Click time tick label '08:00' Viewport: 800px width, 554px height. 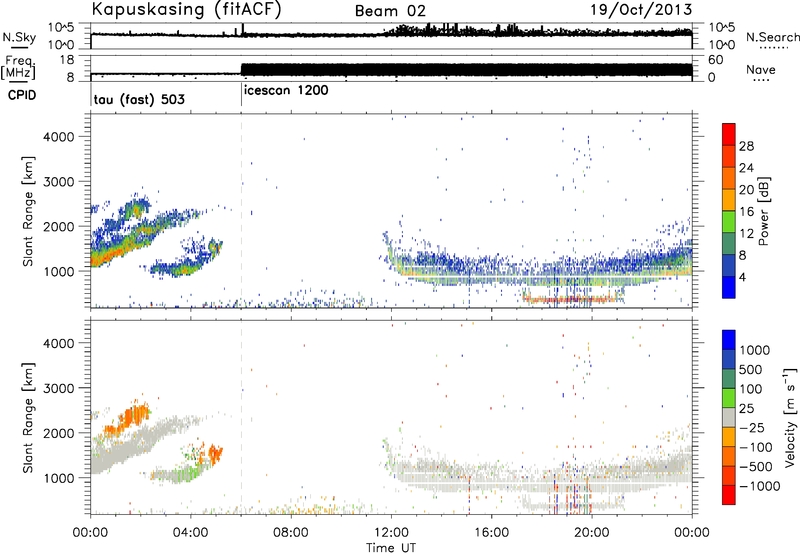291,533
